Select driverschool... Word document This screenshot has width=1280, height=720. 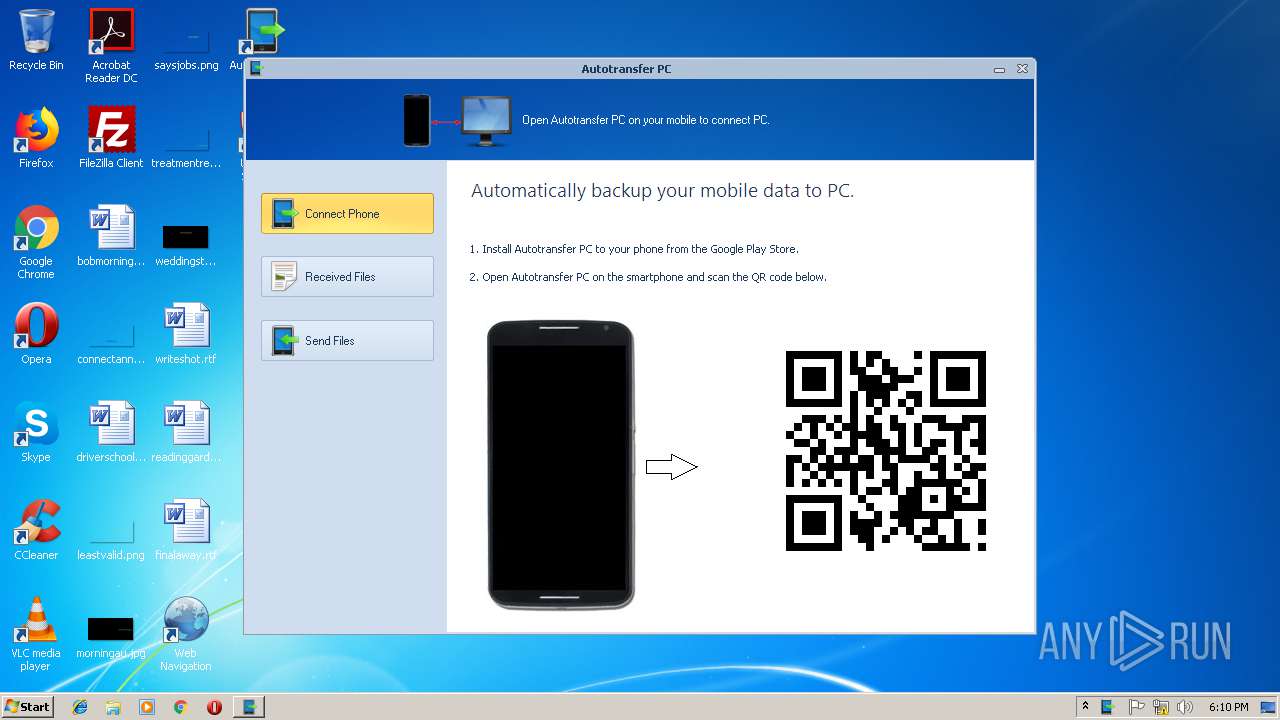click(x=111, y=432)
